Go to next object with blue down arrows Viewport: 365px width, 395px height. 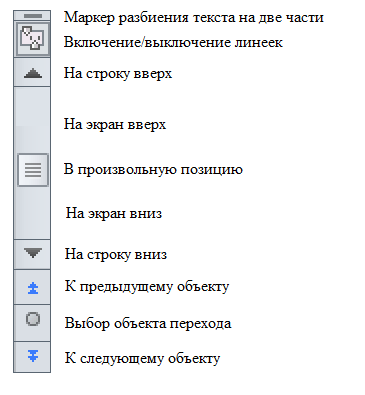[32, 357]
